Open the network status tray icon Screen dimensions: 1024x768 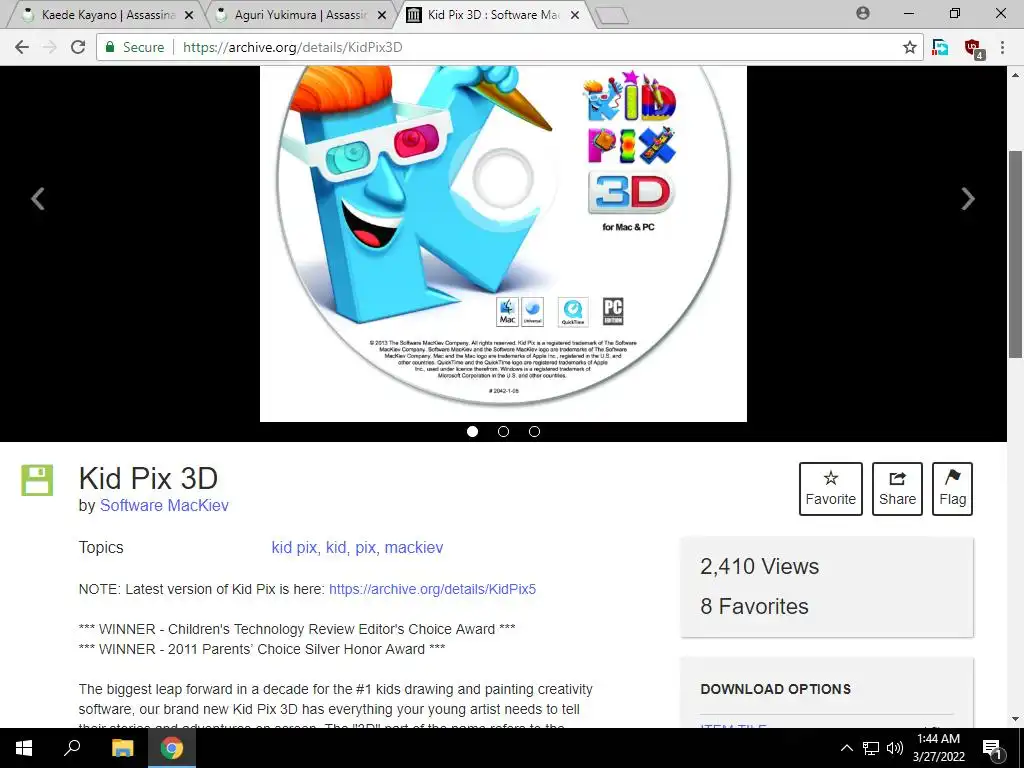[871, 748]
